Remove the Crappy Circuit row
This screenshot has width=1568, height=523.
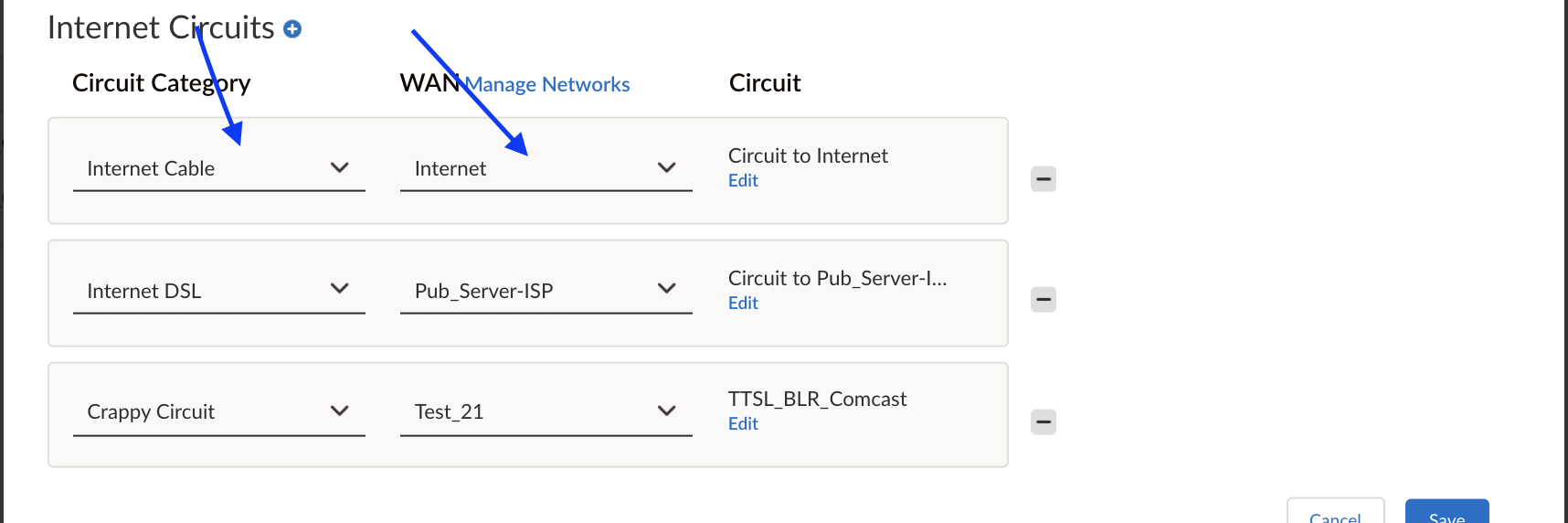click(1044, 422)
